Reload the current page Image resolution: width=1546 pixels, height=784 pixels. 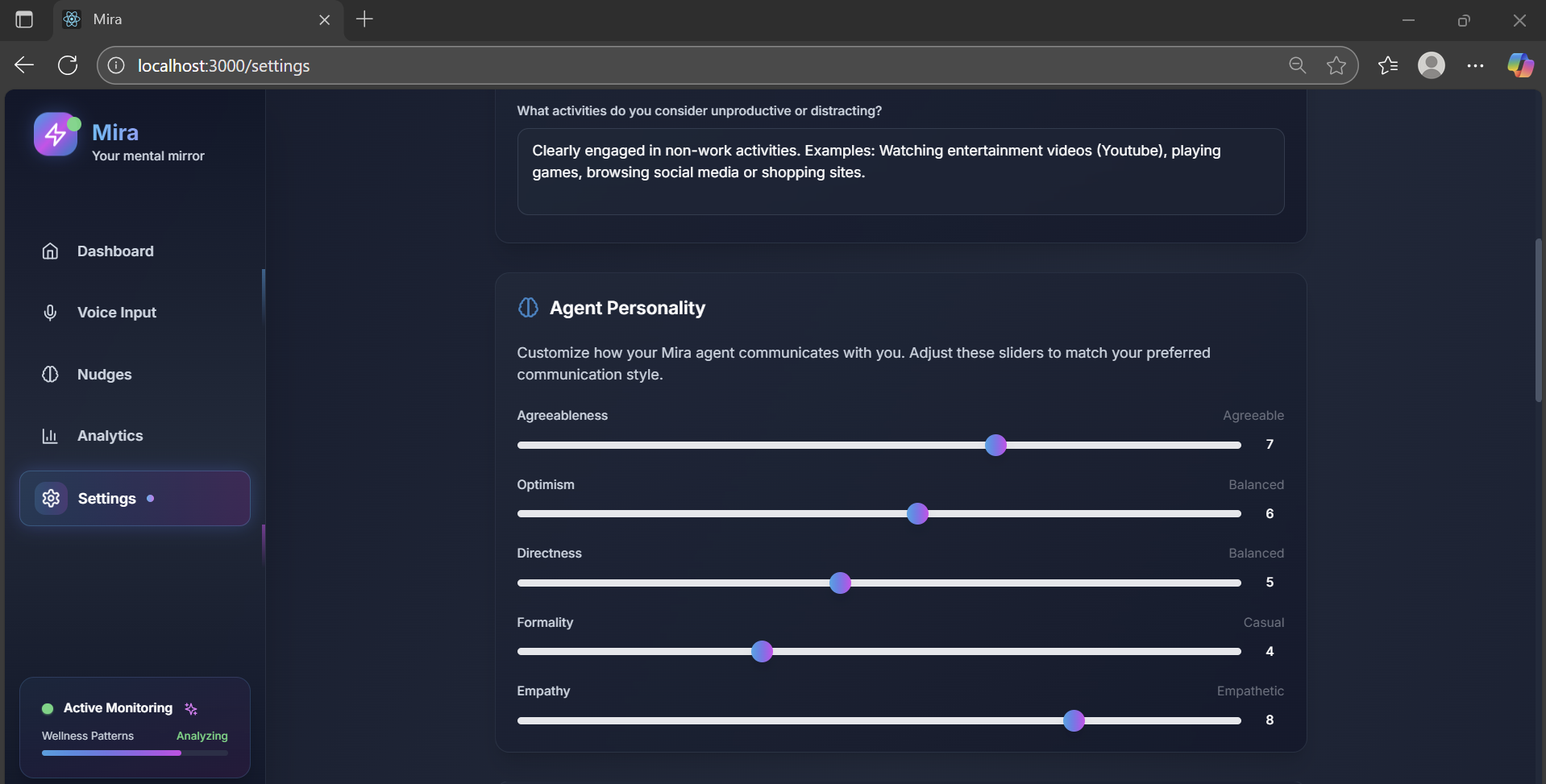pos(67,65)
